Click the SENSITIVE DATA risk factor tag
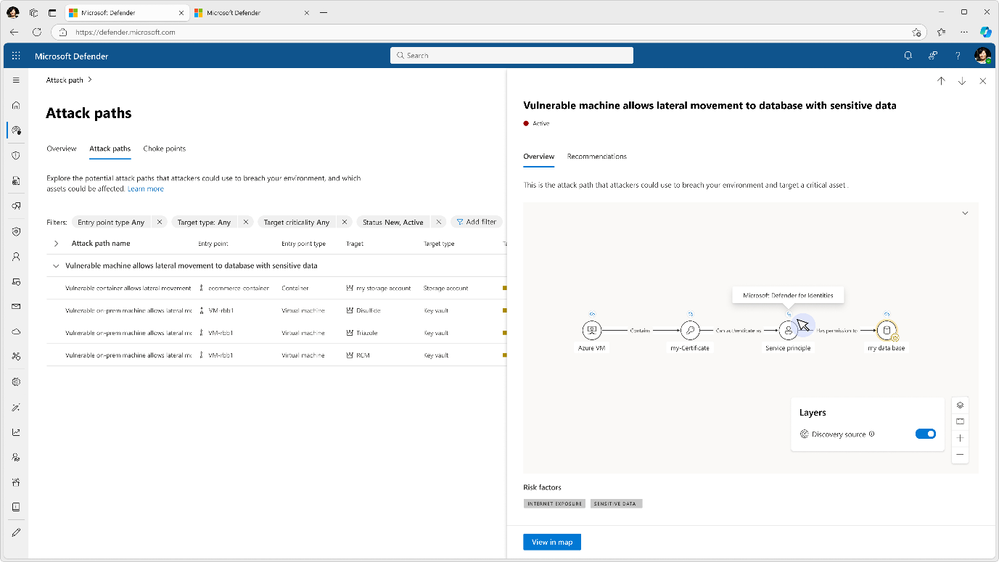999x562 pixels. click(x=615, y=503)
